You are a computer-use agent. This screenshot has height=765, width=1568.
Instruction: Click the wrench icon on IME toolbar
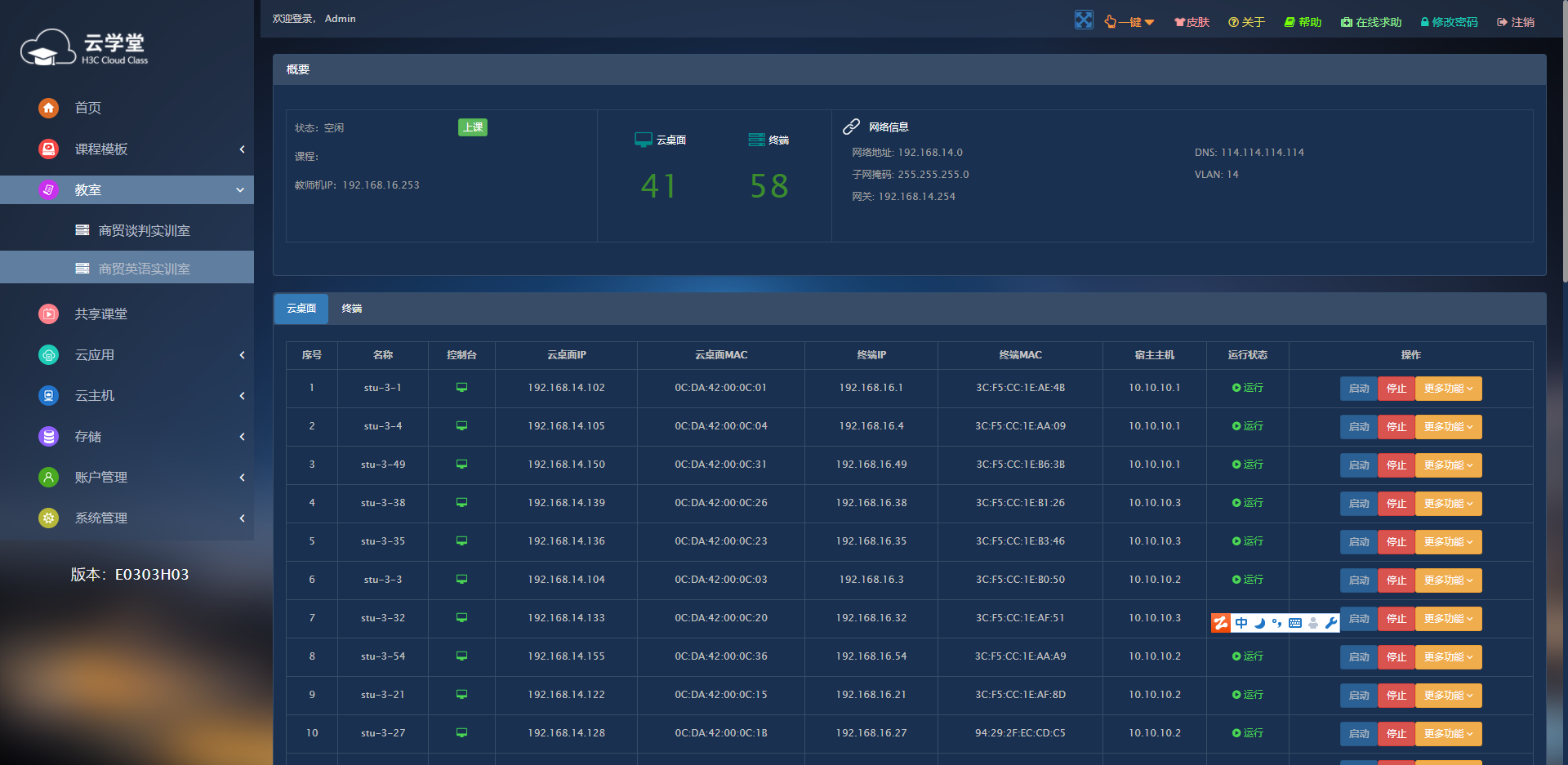pos(1330,623)
